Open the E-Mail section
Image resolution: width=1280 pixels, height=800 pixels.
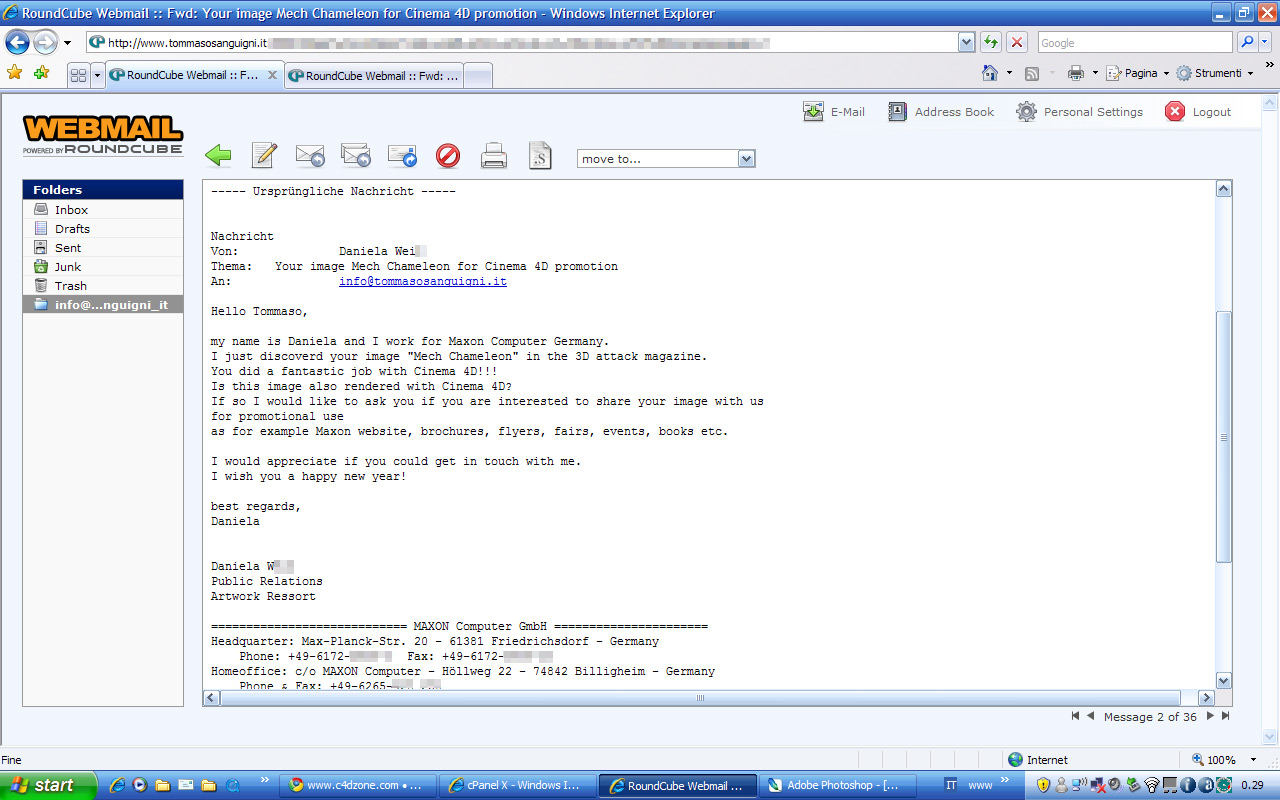[x=834, y=112]
